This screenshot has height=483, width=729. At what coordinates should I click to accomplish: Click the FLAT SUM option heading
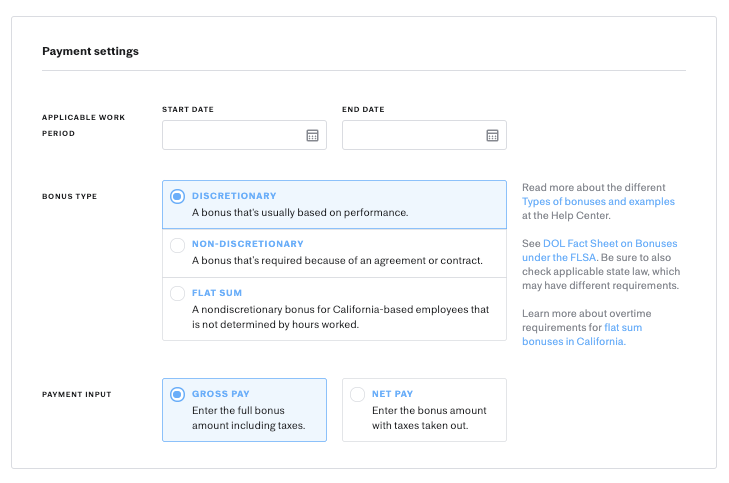[x=217, y=293]
